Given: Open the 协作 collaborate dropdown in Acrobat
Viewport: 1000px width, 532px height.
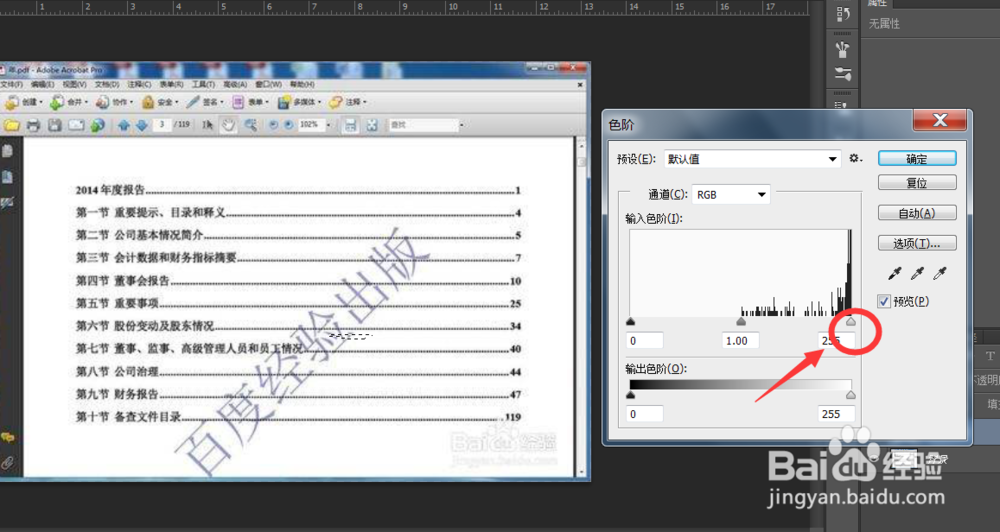Looking at the screenshot, I should pyautogui.click(x=114, y=102).
